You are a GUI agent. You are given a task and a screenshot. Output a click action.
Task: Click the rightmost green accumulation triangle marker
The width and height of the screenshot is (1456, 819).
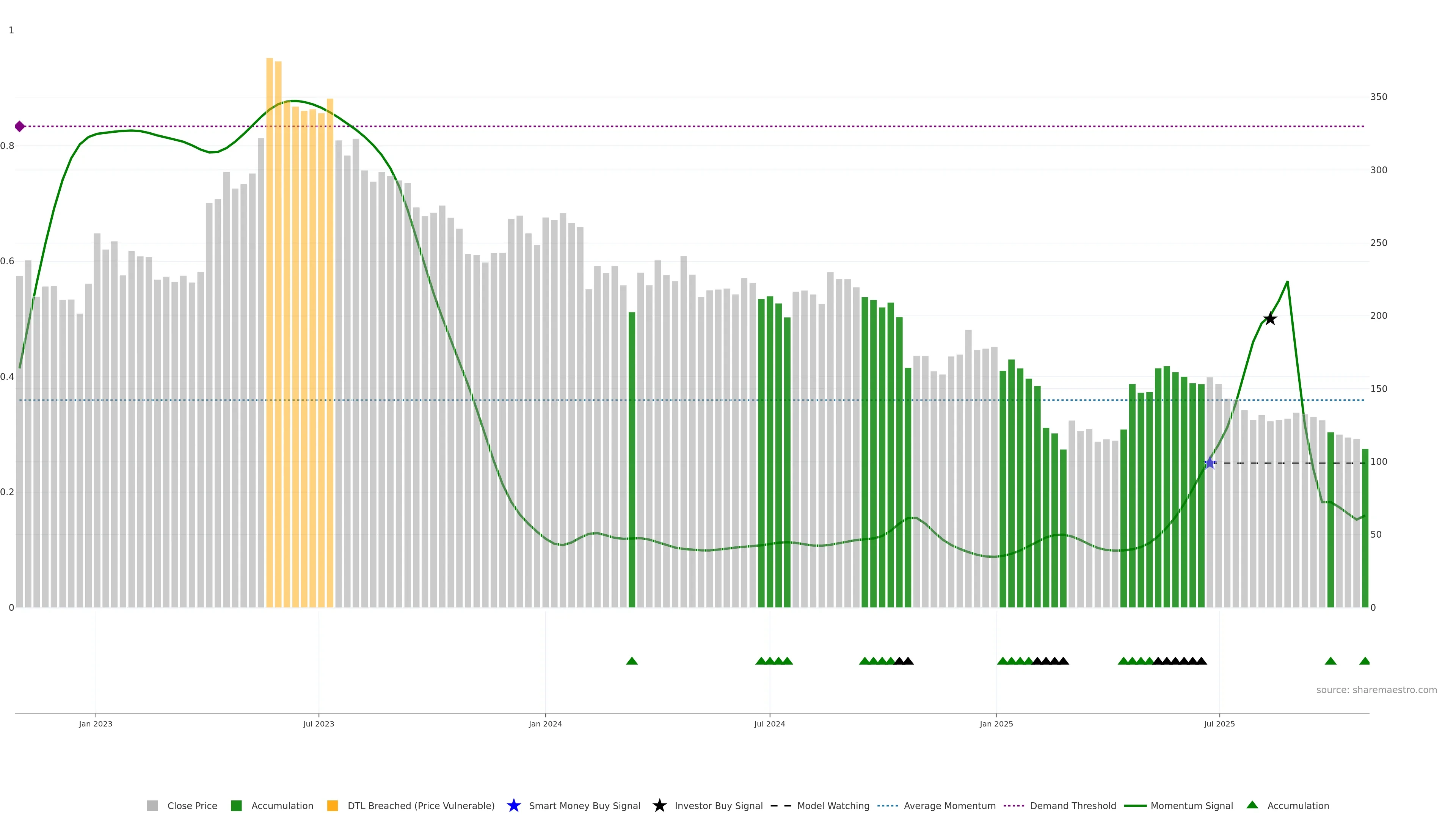click(1365, 661)
